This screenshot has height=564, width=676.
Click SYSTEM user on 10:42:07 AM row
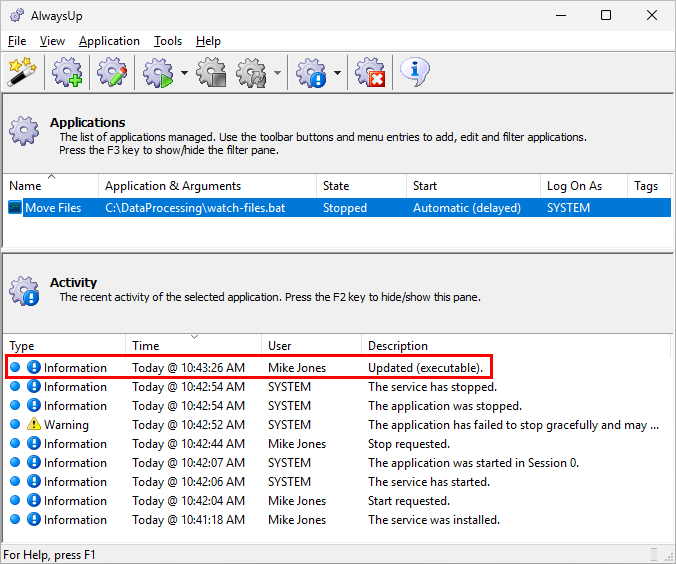pyautogui.click(x=289, y=463)
